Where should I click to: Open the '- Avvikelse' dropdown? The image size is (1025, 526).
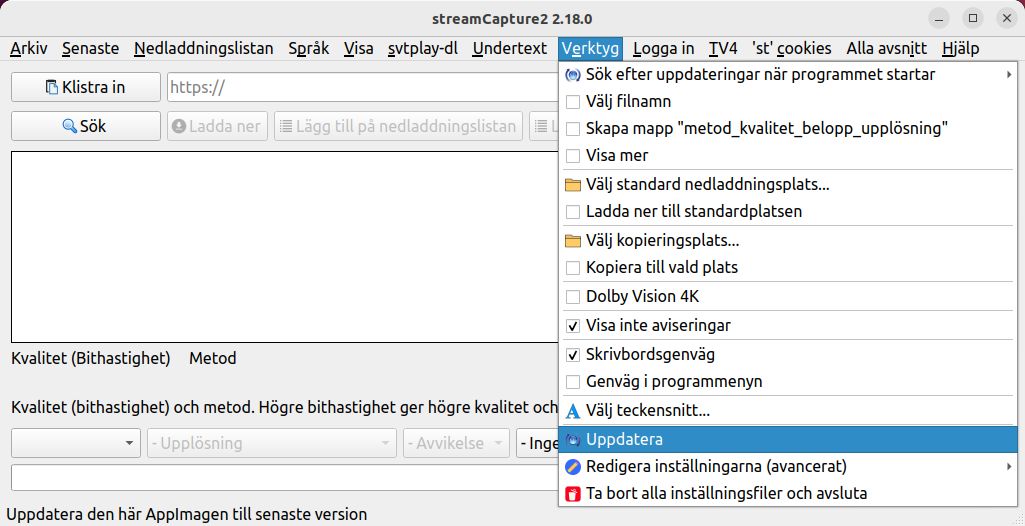coord(456,444)
